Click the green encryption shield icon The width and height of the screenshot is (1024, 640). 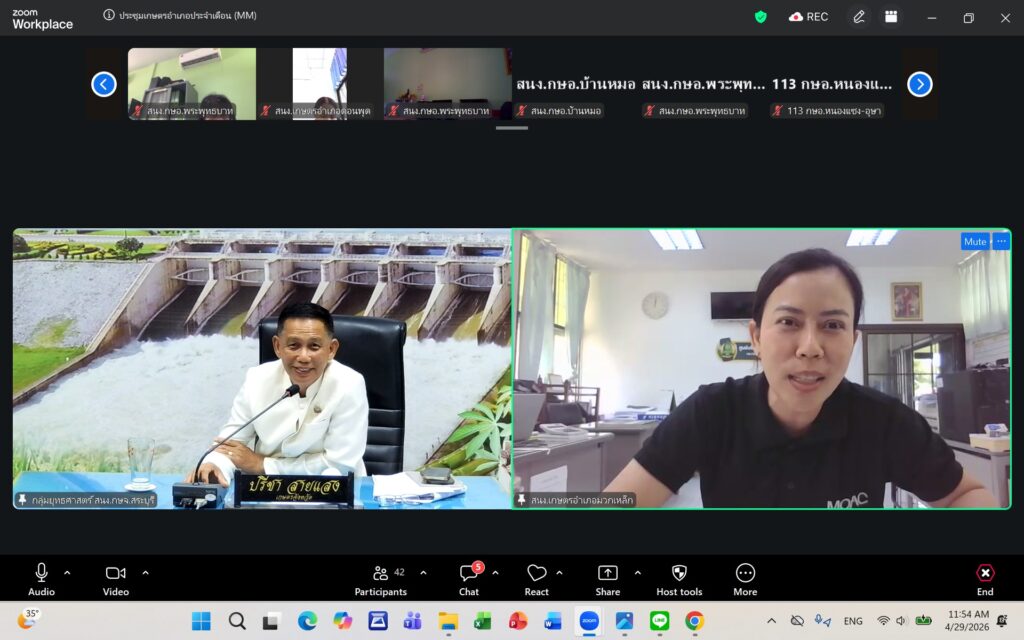(x=760, y=17)
